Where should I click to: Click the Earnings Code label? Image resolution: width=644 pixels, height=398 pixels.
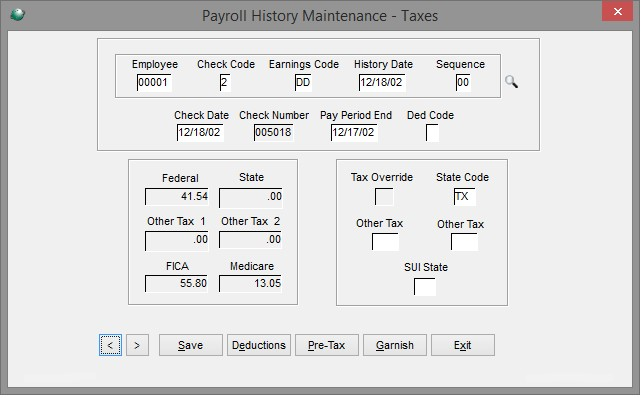point(304,64)
